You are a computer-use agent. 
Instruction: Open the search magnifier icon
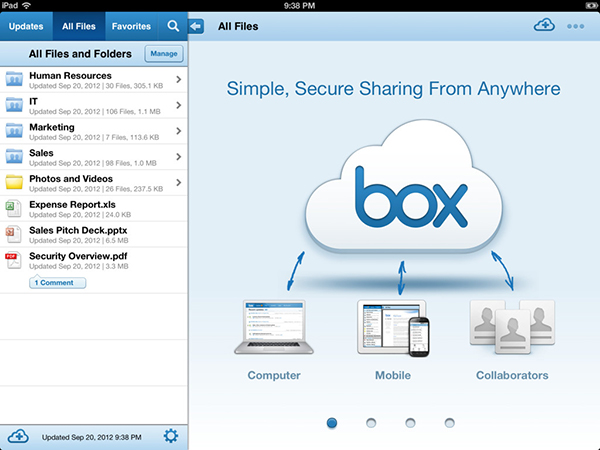[173, 26]
